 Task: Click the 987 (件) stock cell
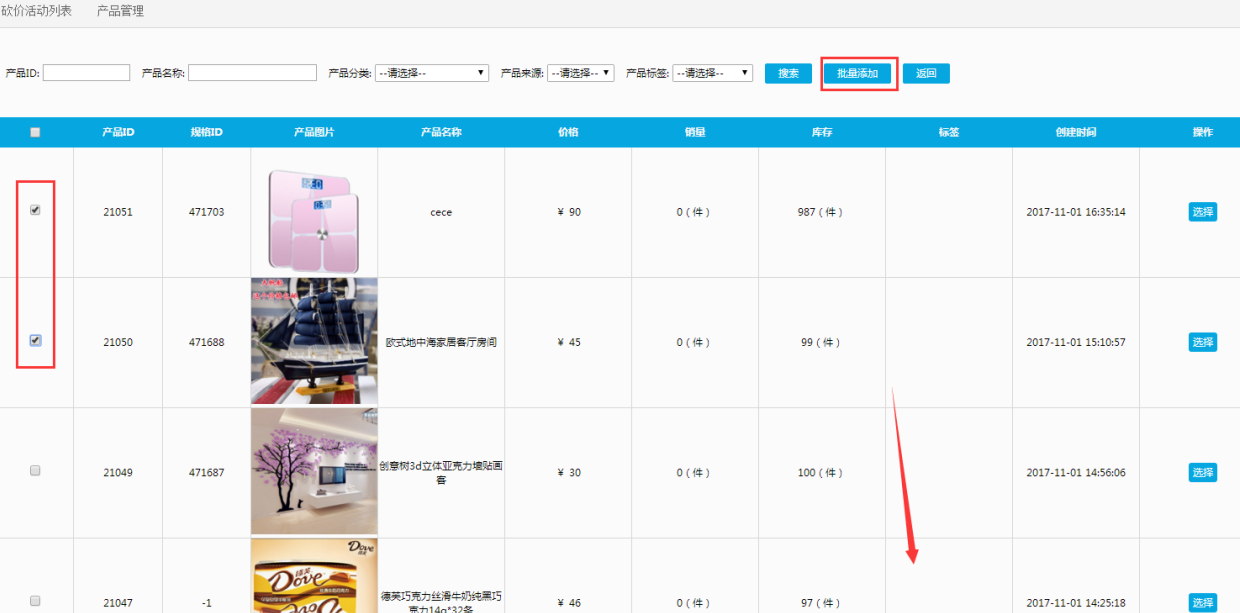pyautogui.click(x=821, y=212)
